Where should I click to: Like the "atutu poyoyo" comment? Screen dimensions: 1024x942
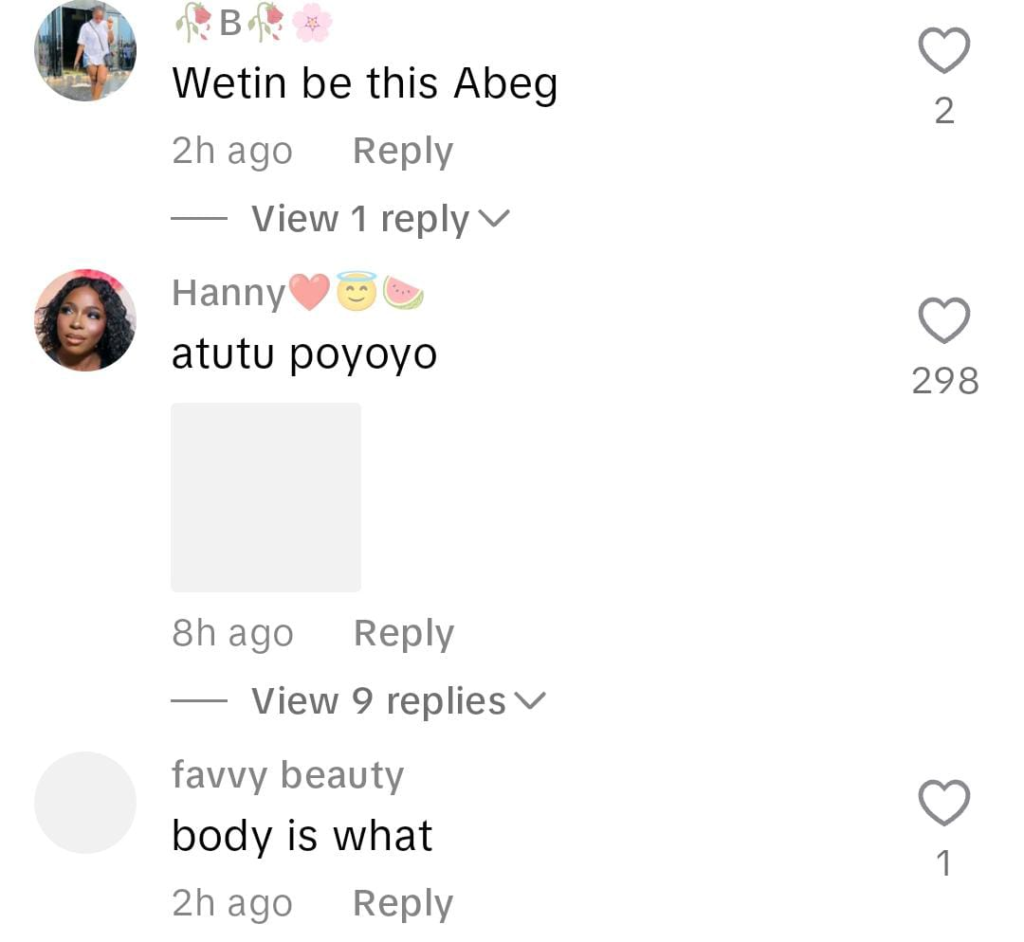point(944,320)
